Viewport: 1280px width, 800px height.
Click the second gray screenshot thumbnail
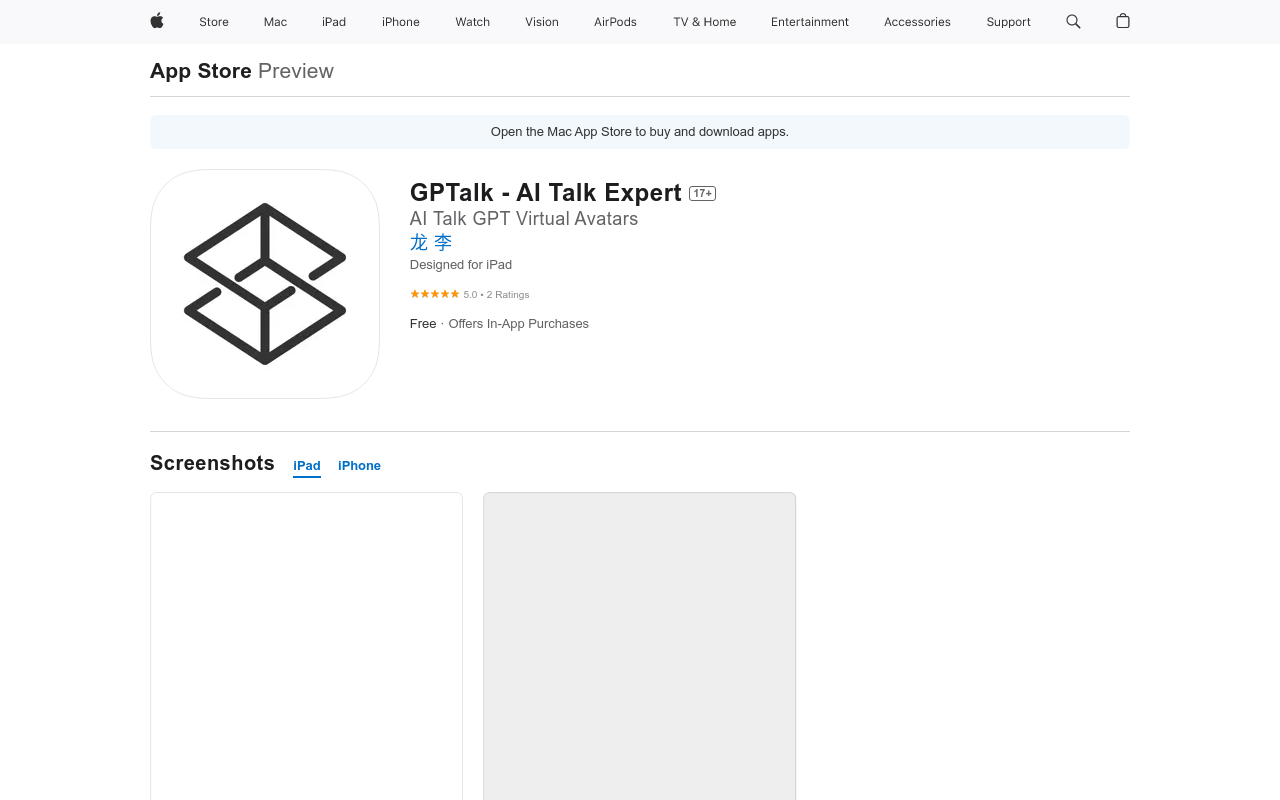pyautogui.click(x=639, y=646)
